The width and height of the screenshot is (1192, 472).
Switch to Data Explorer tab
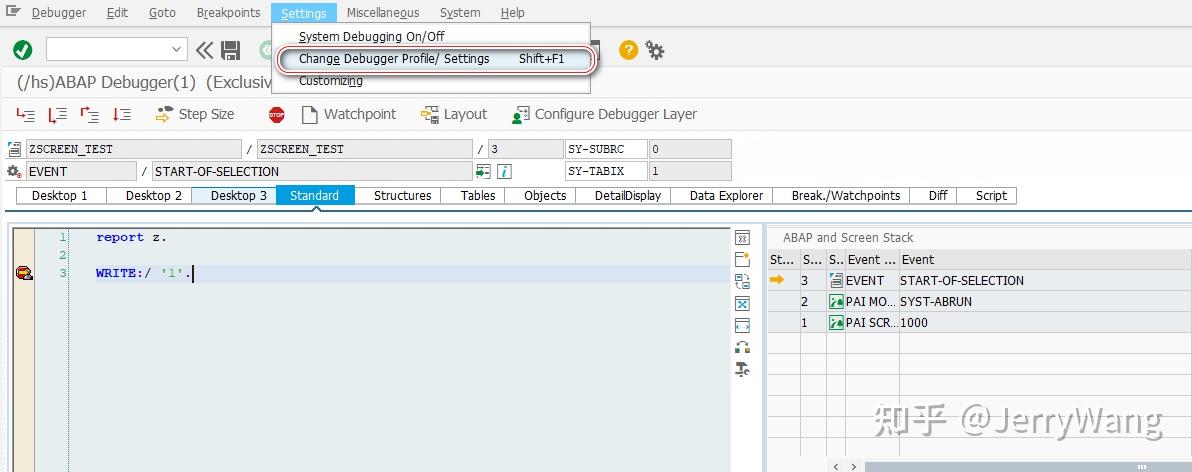point(726,195)
